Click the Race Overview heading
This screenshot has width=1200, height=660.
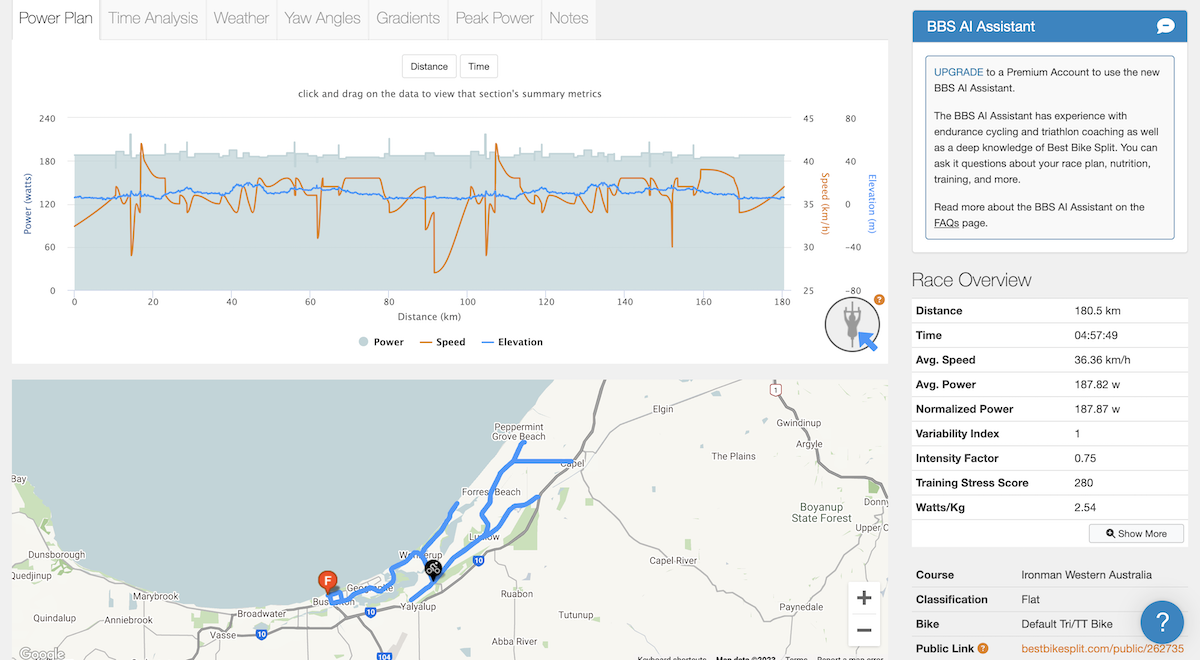[972, 280]
